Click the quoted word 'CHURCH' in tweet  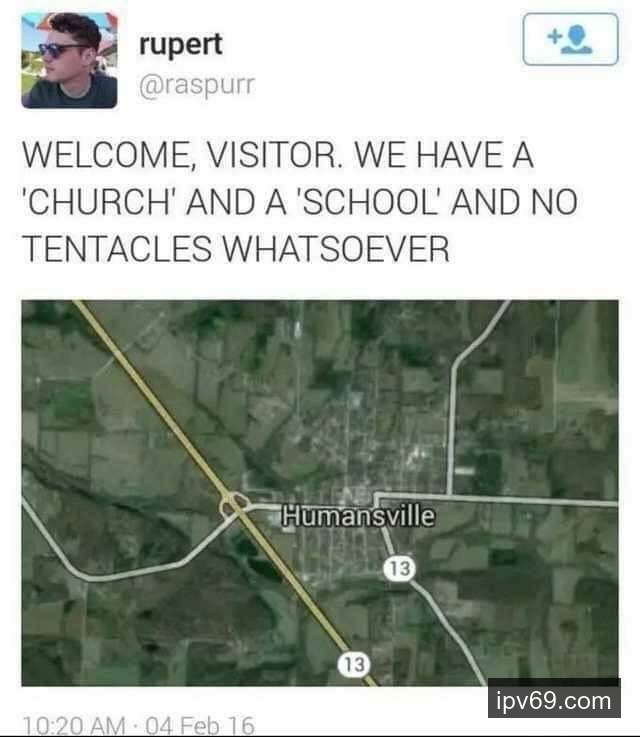pos(98,202)
